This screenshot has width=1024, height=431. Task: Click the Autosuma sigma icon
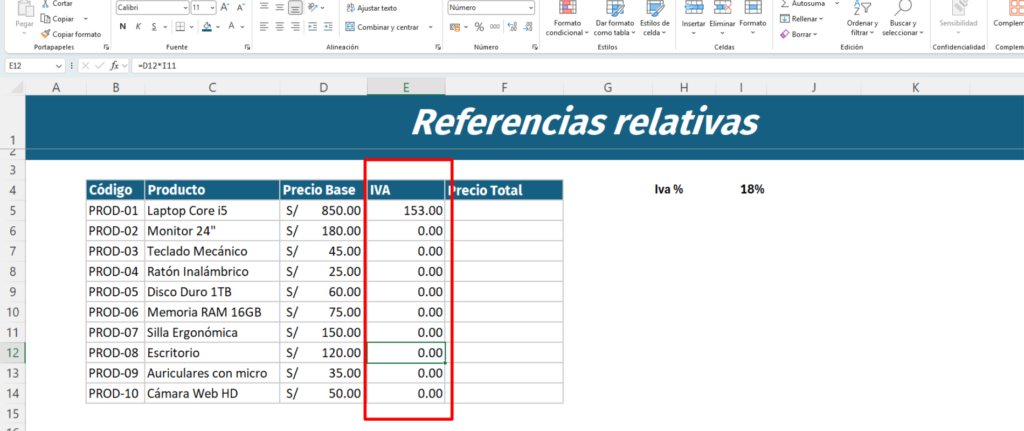point(785,3)
